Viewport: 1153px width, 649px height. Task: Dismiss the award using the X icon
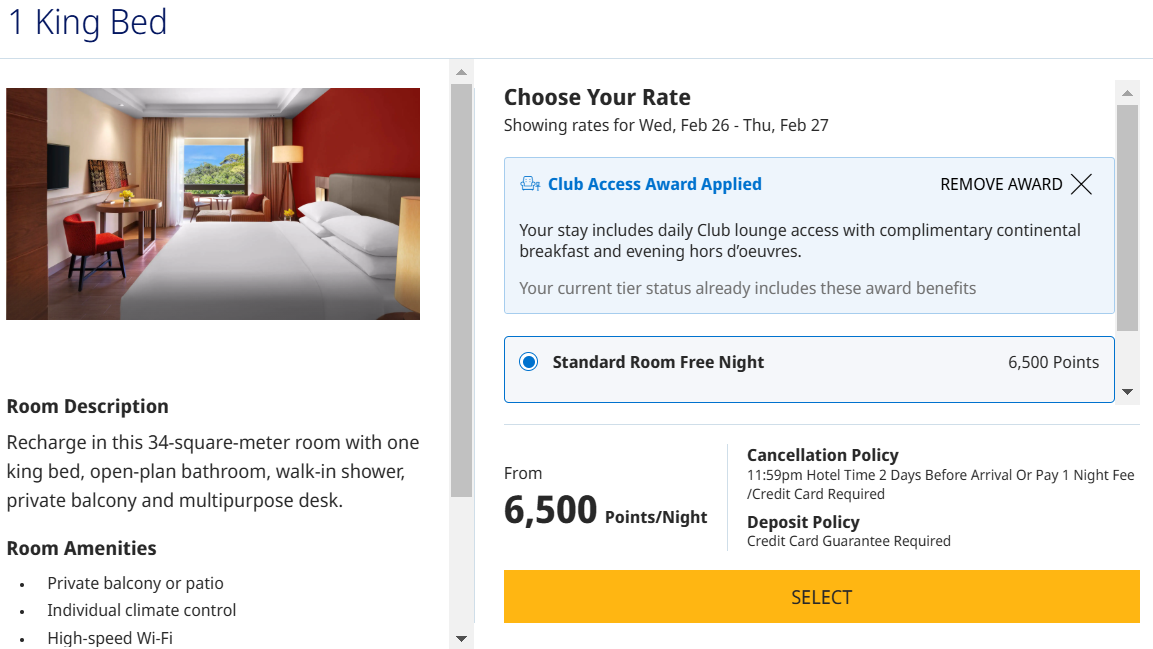[x=1081, y=184]
